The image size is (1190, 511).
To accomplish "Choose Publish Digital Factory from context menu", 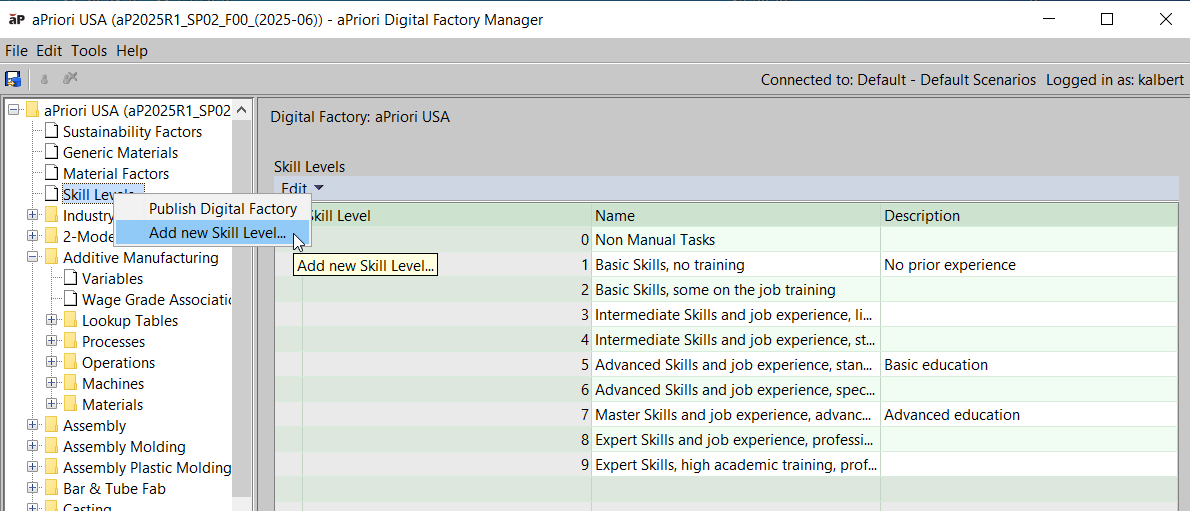I will 212,209.
